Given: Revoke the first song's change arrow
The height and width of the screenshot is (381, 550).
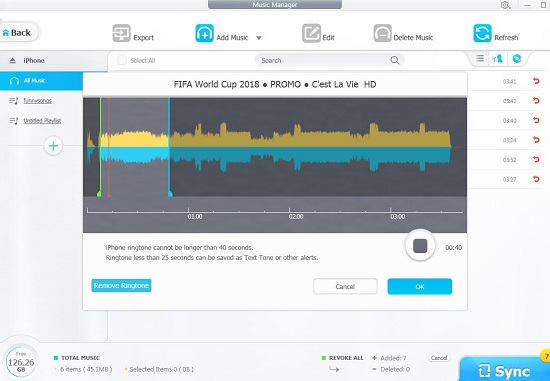Looking at the screenshot, I should click(536, 81).
